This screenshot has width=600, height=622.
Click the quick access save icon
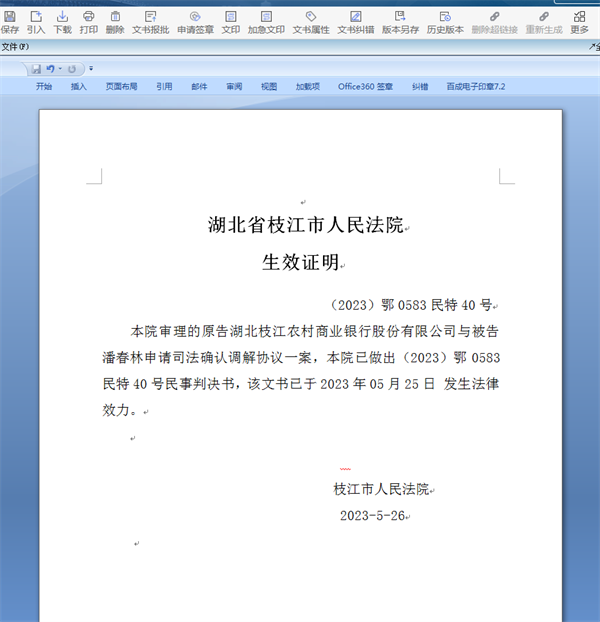[36, 69]
